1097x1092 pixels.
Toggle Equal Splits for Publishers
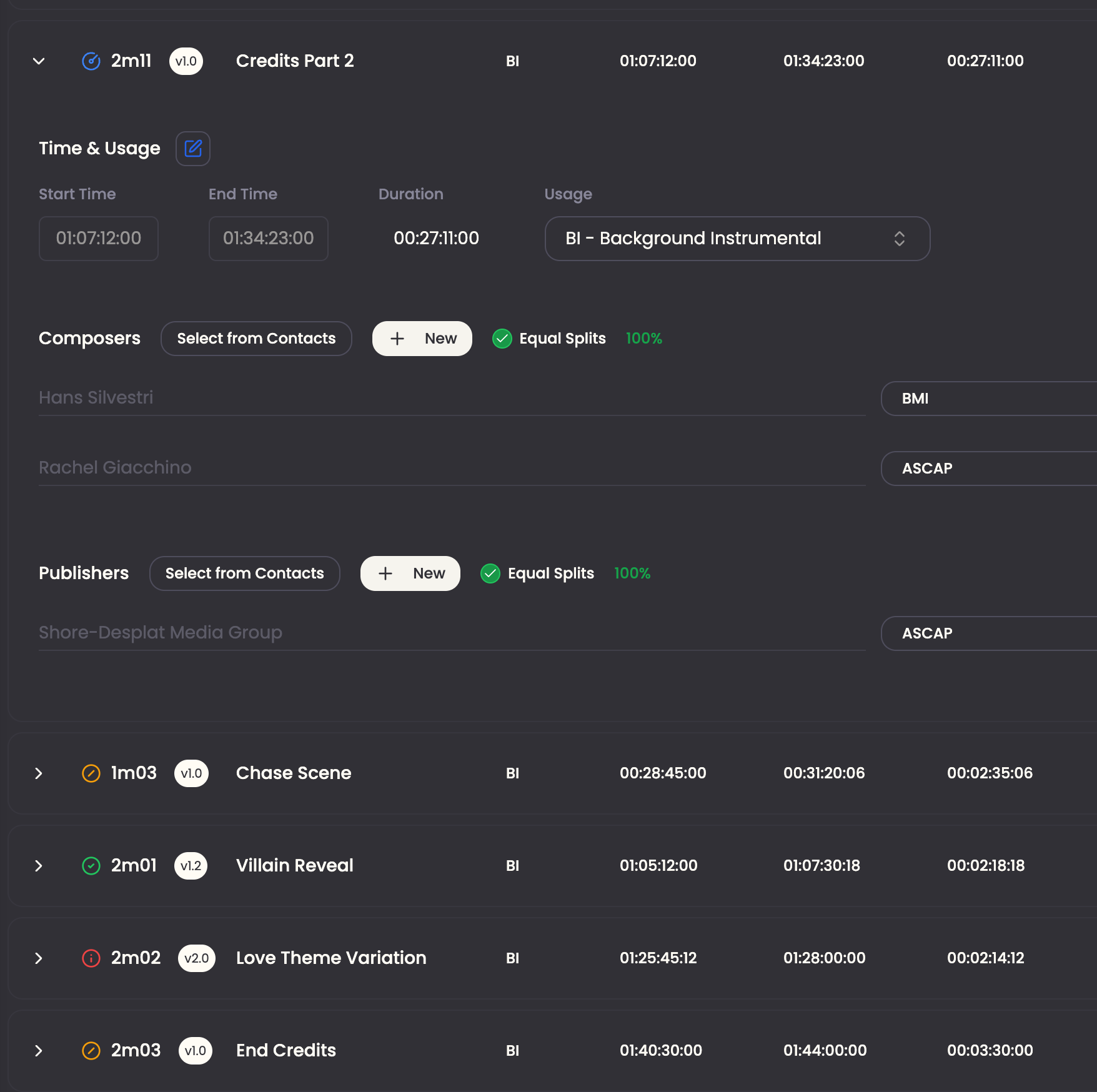[490, 573]
